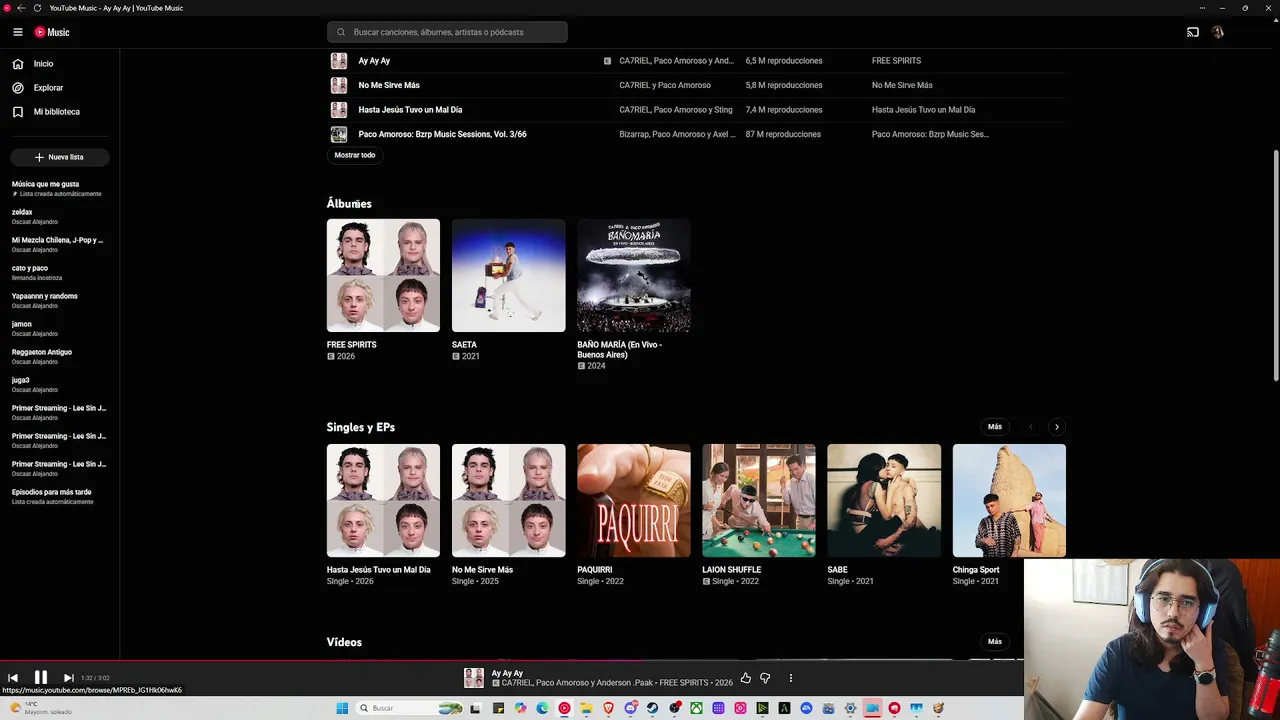The height and width of the screenshot is (720, 1280).
Task: Go back with the browser back arrow
Action: tap(21, 8)
